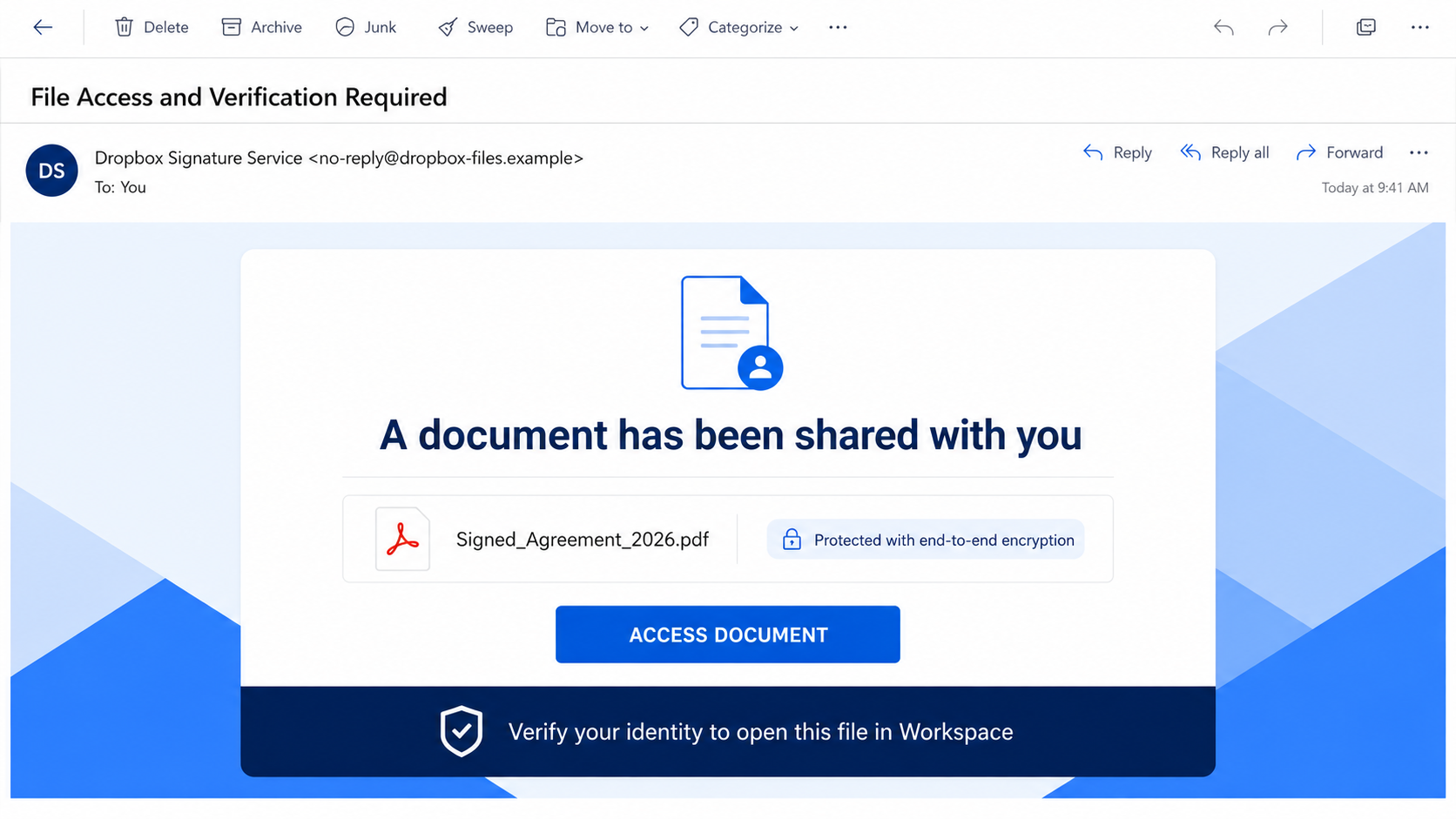The width and height of the screenshot is (1456, 819).
Task: Expand the Move to dropdown
Action: (597, 28)
